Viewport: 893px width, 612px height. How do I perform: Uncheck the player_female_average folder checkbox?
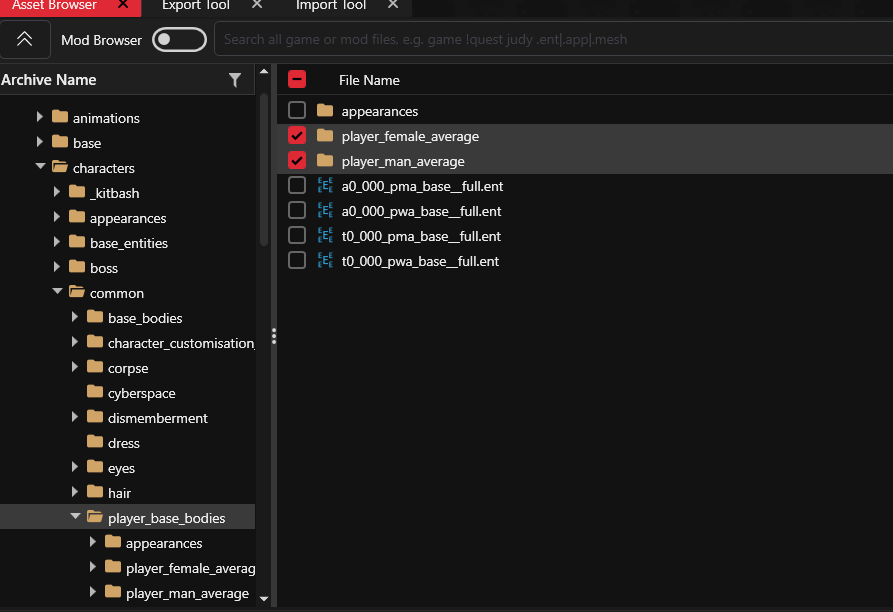[297, 135]
